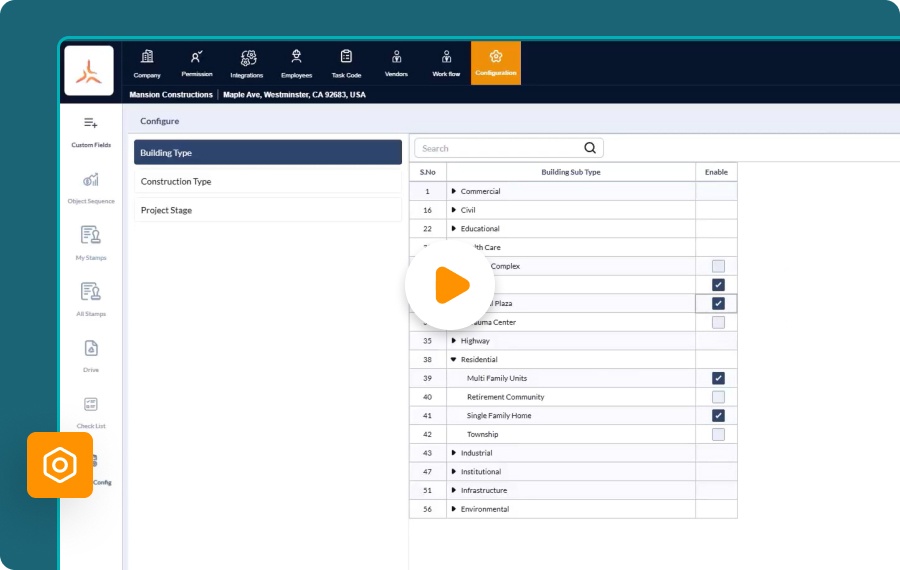The height and width of the screenshot is (570, 900).
Task: Enable the Retirement Community checkbox
Action: [x=718, y=397]
